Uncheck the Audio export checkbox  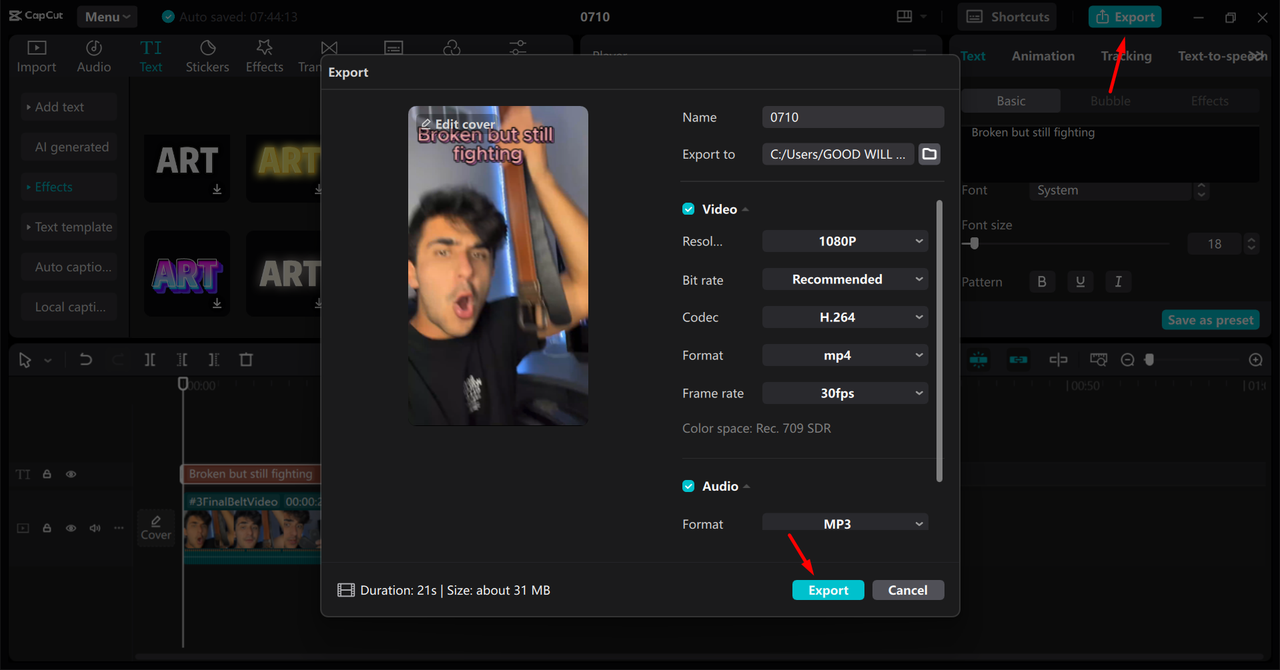click(688, 486)
